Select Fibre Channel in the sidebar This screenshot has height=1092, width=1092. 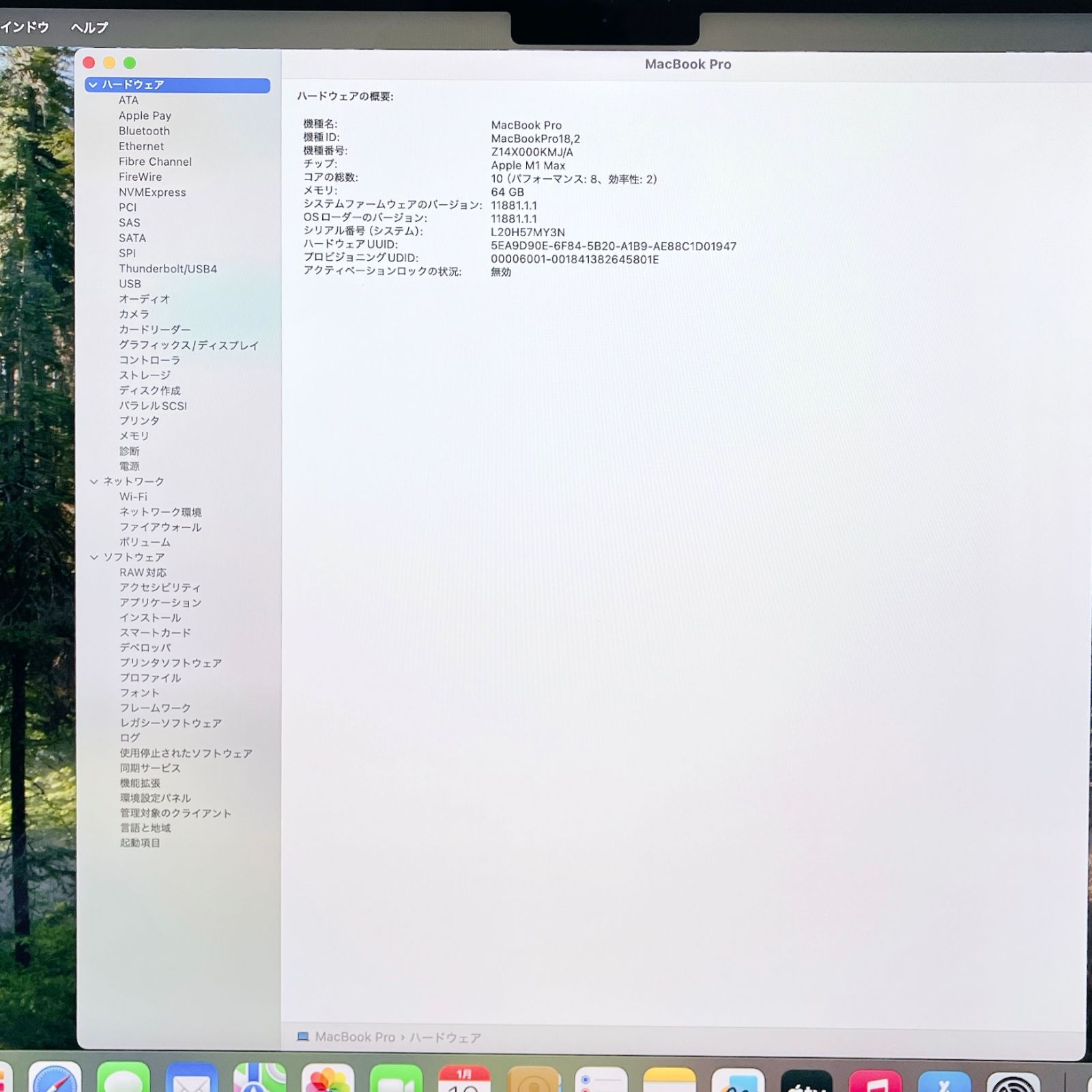coord(155,162)
